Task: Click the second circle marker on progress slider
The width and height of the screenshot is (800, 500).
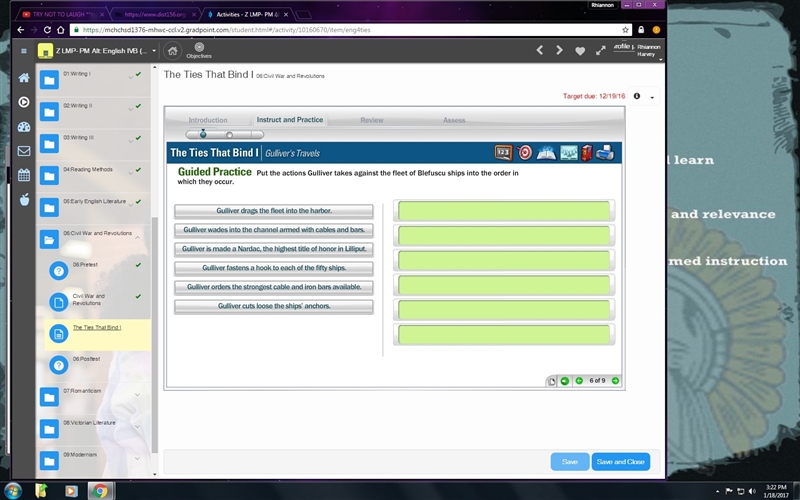Action: 230,135
